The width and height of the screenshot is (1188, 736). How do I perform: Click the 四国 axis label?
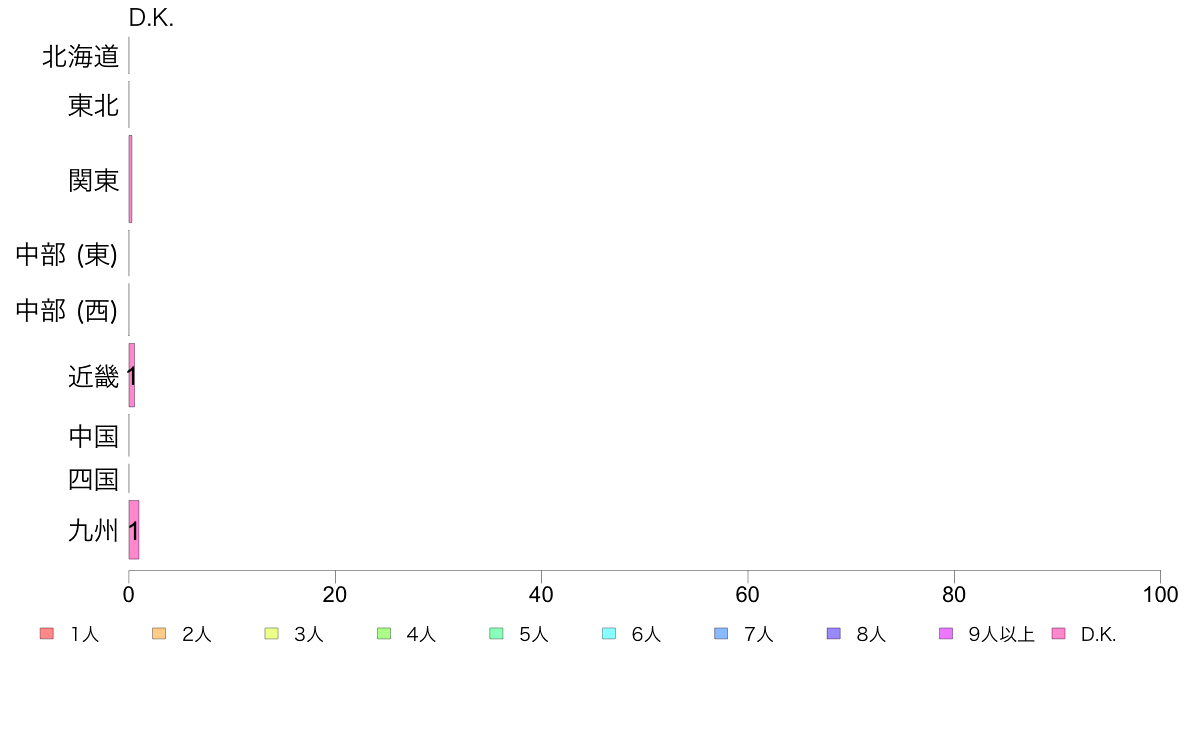tap(93, 479)
